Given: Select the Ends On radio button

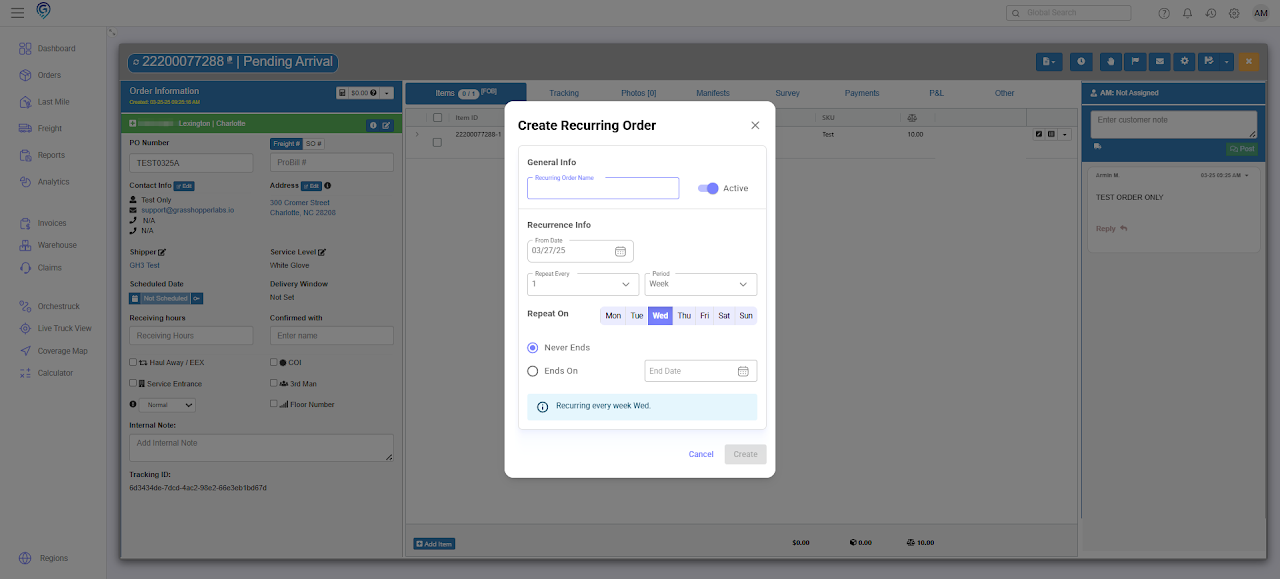Looking at the screenshot, I should [x=533, y=371].
